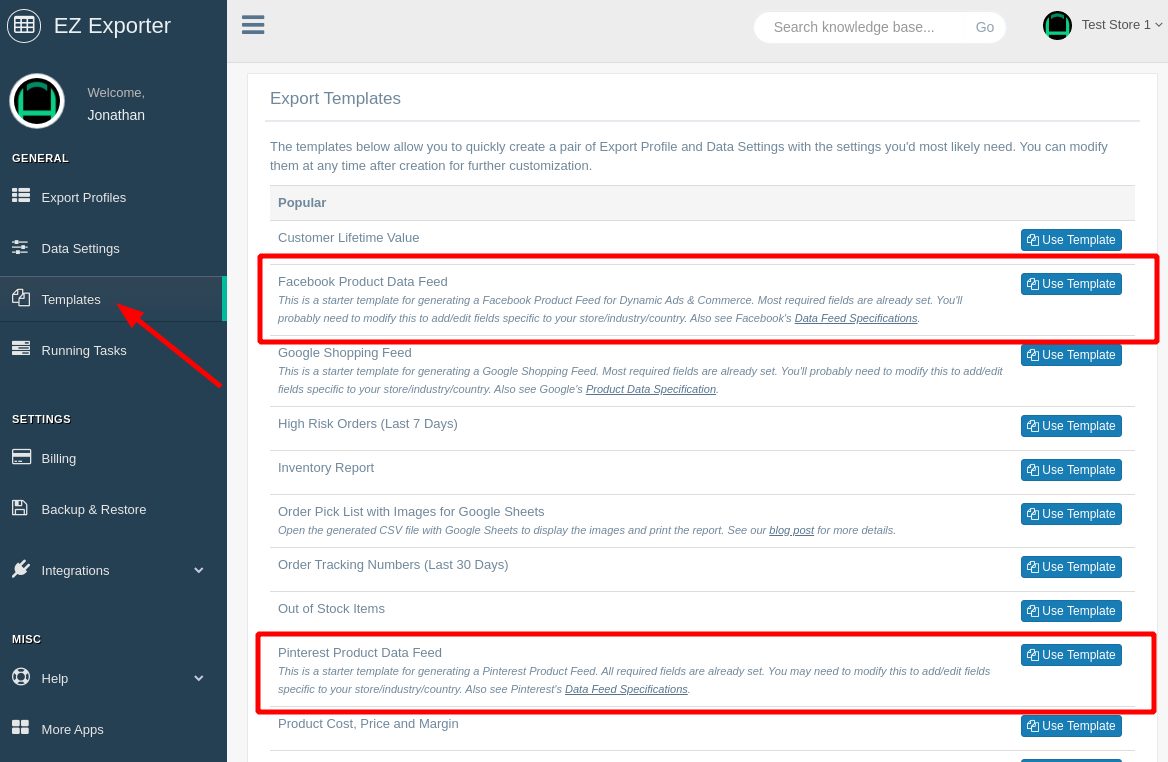Click the Backup & Restore floppy icon
This screenshot has width=1168, height=762.
(20, 508)
